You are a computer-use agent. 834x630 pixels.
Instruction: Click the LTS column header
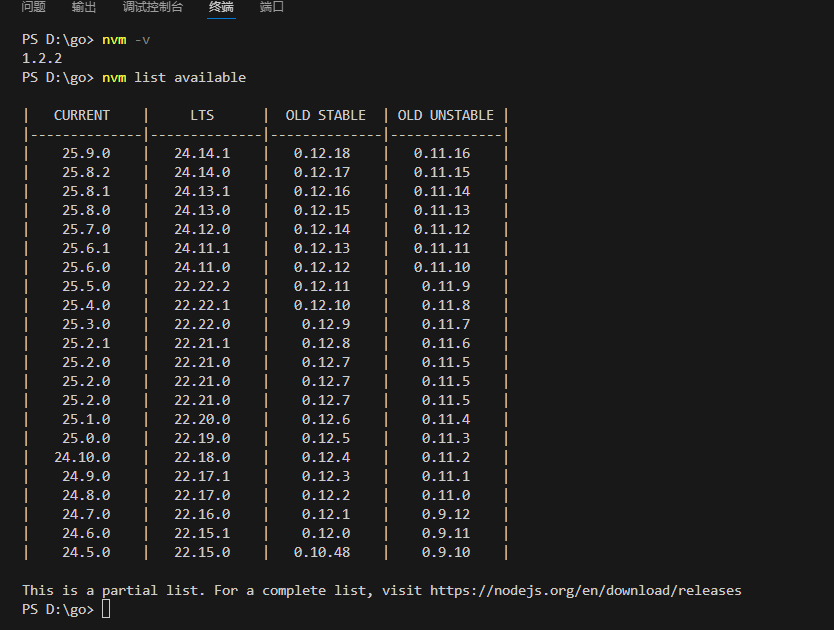pos(202,115)
